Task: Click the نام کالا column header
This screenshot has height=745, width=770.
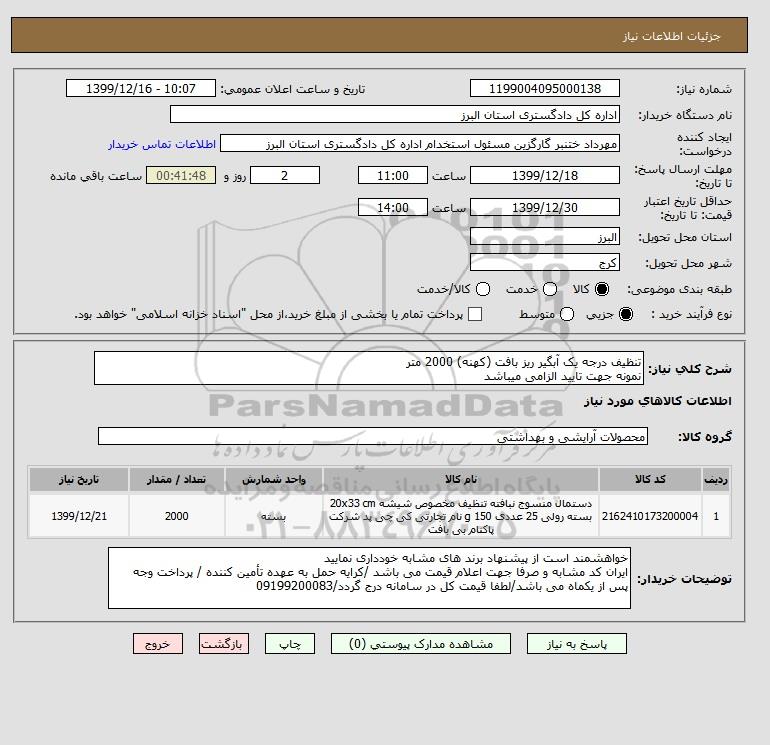Action: click(461, 479)
